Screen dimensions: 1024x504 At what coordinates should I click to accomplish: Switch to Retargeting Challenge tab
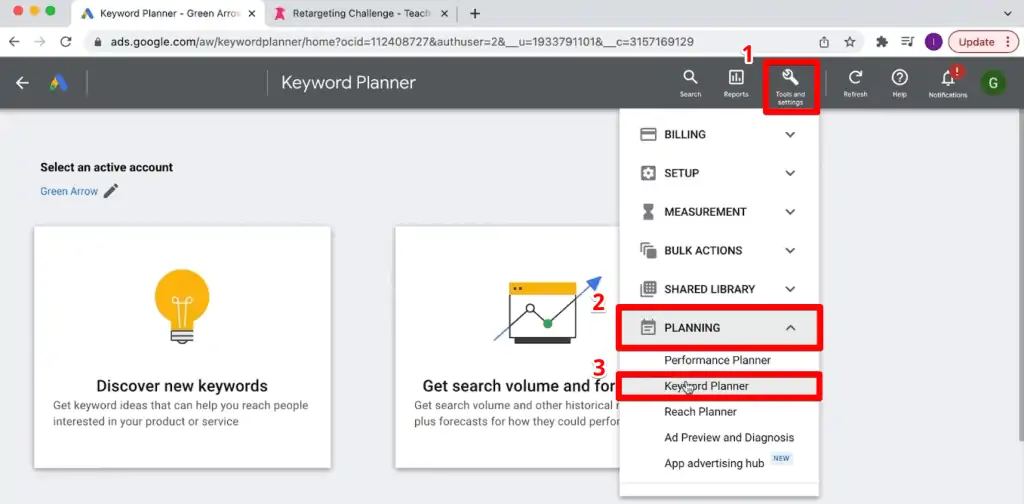coord(362,14)
